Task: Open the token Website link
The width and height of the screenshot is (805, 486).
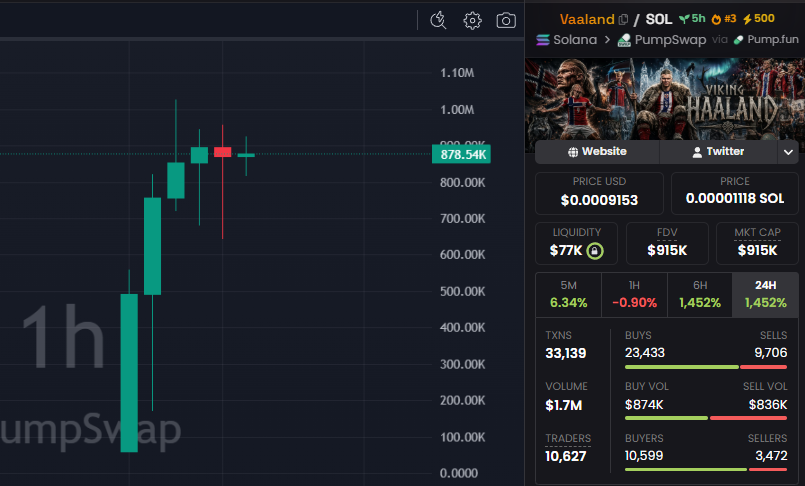Action: (x=597, y=151)
